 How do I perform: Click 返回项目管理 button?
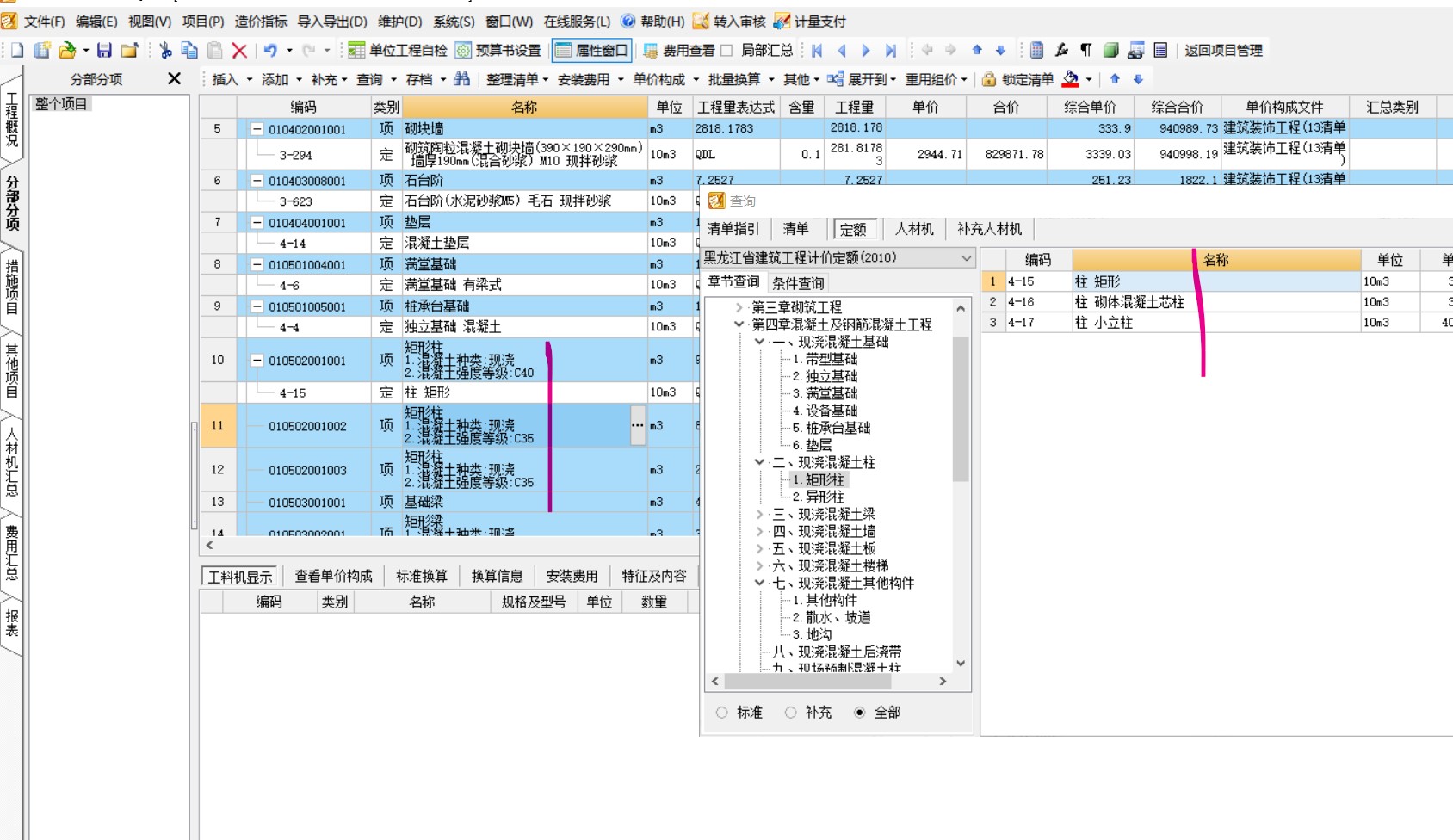(1223, 51)
